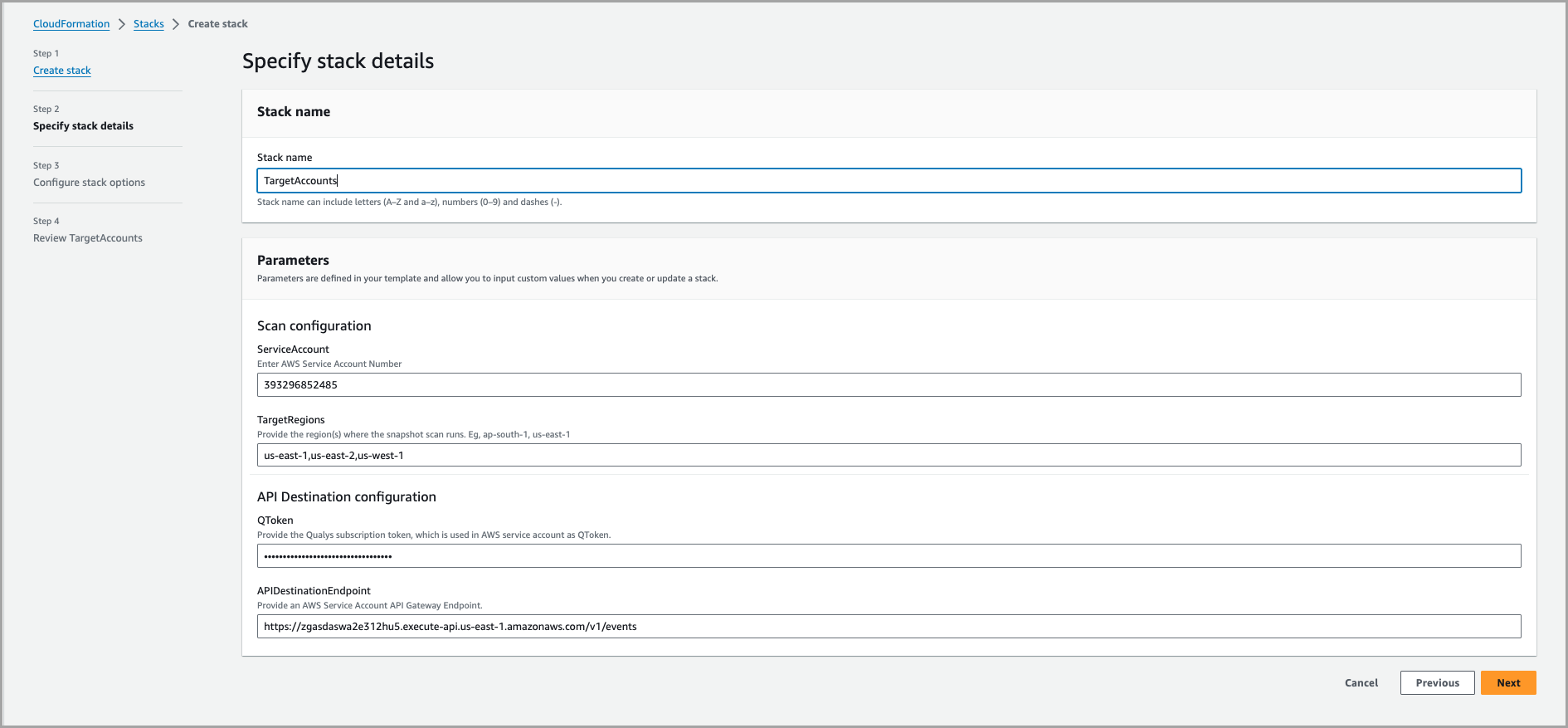This screenshot has width=1568, height=728.
Task: Go to Stacks via the breadcrumb
Action: [x=149, y=24]
